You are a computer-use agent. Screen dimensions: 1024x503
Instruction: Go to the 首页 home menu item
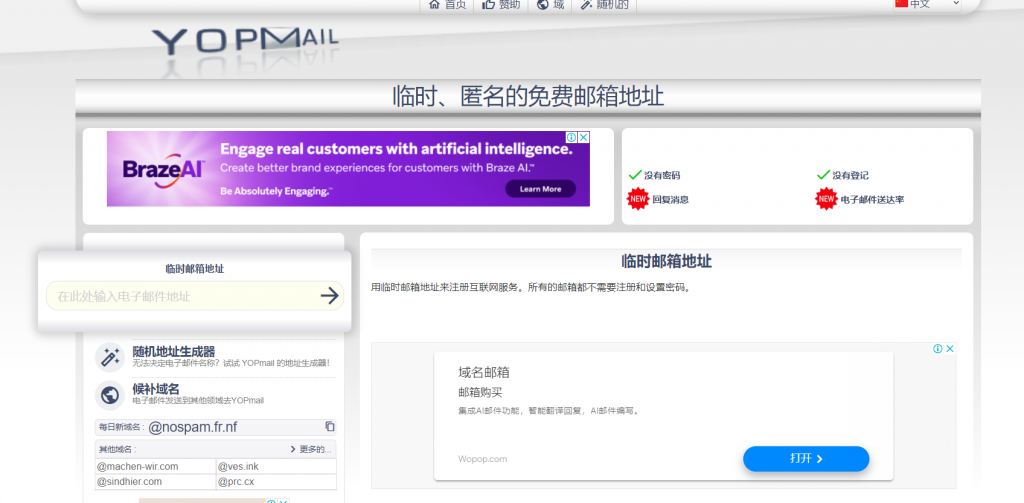click(x=447, y=5)
